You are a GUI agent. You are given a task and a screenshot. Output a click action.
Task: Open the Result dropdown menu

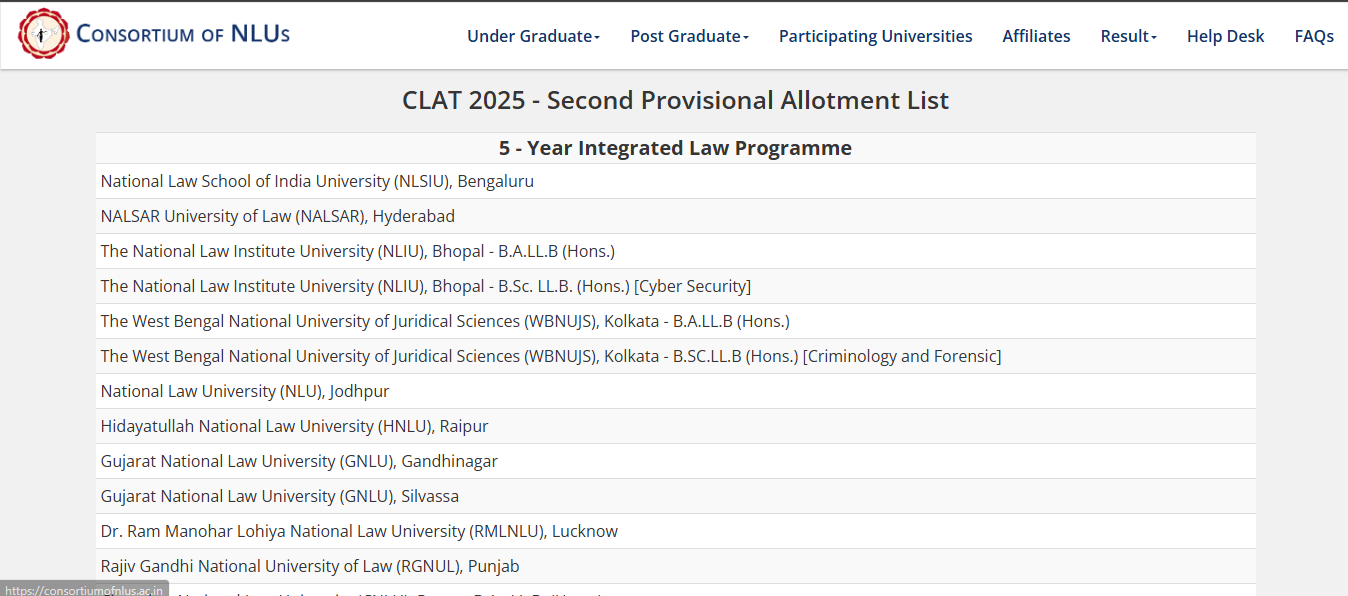pos(1128,36)
